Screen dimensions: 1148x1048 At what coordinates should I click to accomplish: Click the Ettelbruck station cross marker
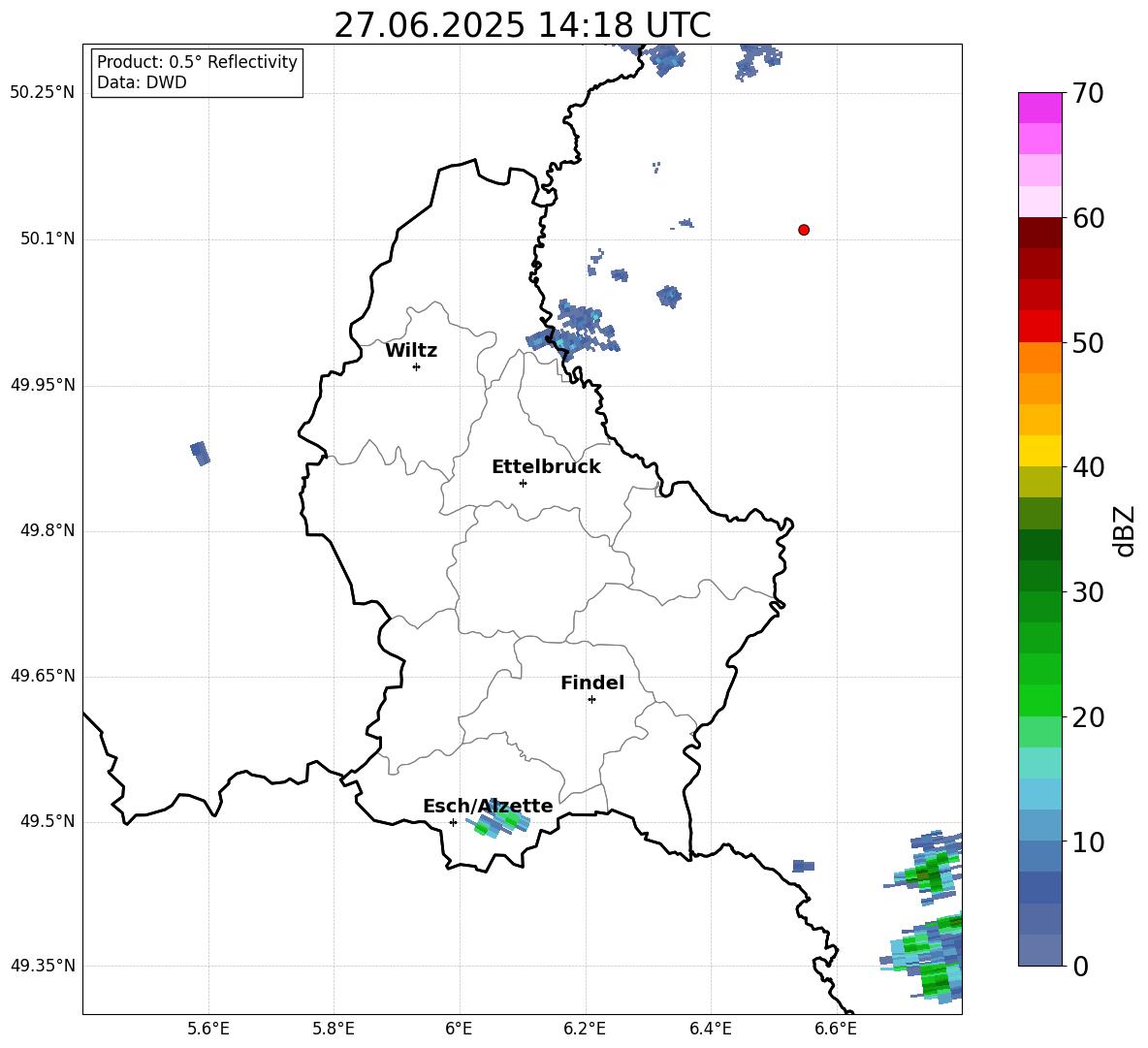click(523, 483)
